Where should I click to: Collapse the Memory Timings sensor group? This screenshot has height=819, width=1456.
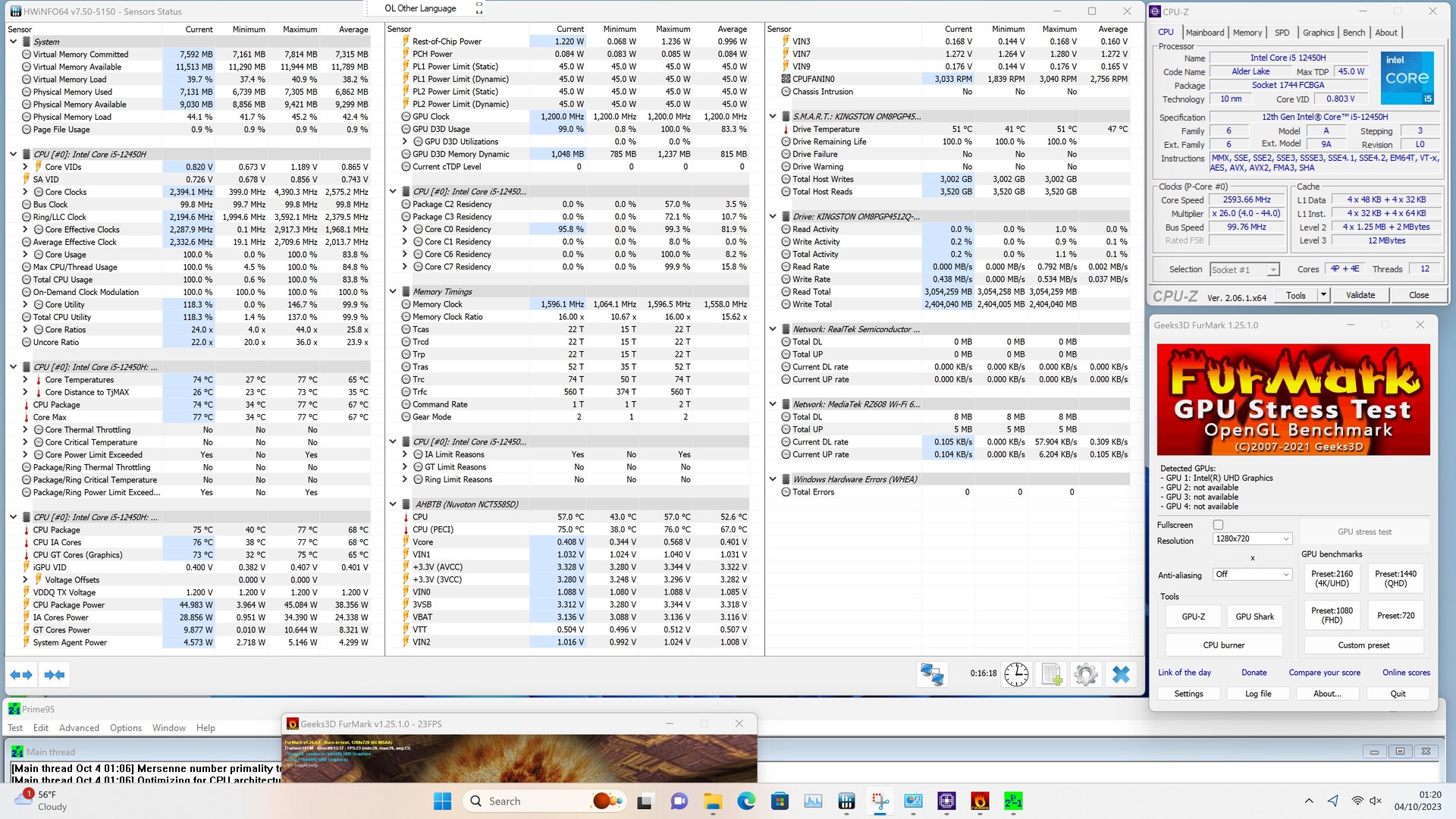coord(393,291)
